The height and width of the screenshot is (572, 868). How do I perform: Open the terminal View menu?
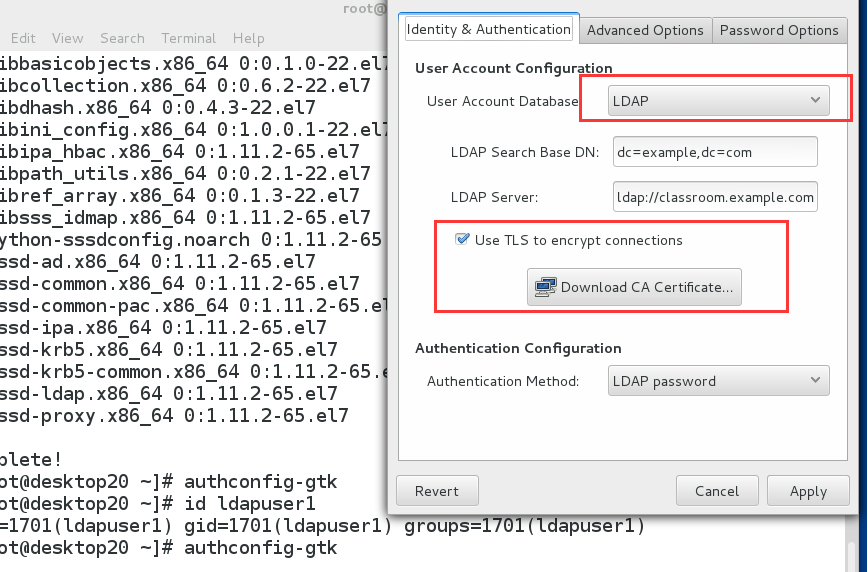68,38
